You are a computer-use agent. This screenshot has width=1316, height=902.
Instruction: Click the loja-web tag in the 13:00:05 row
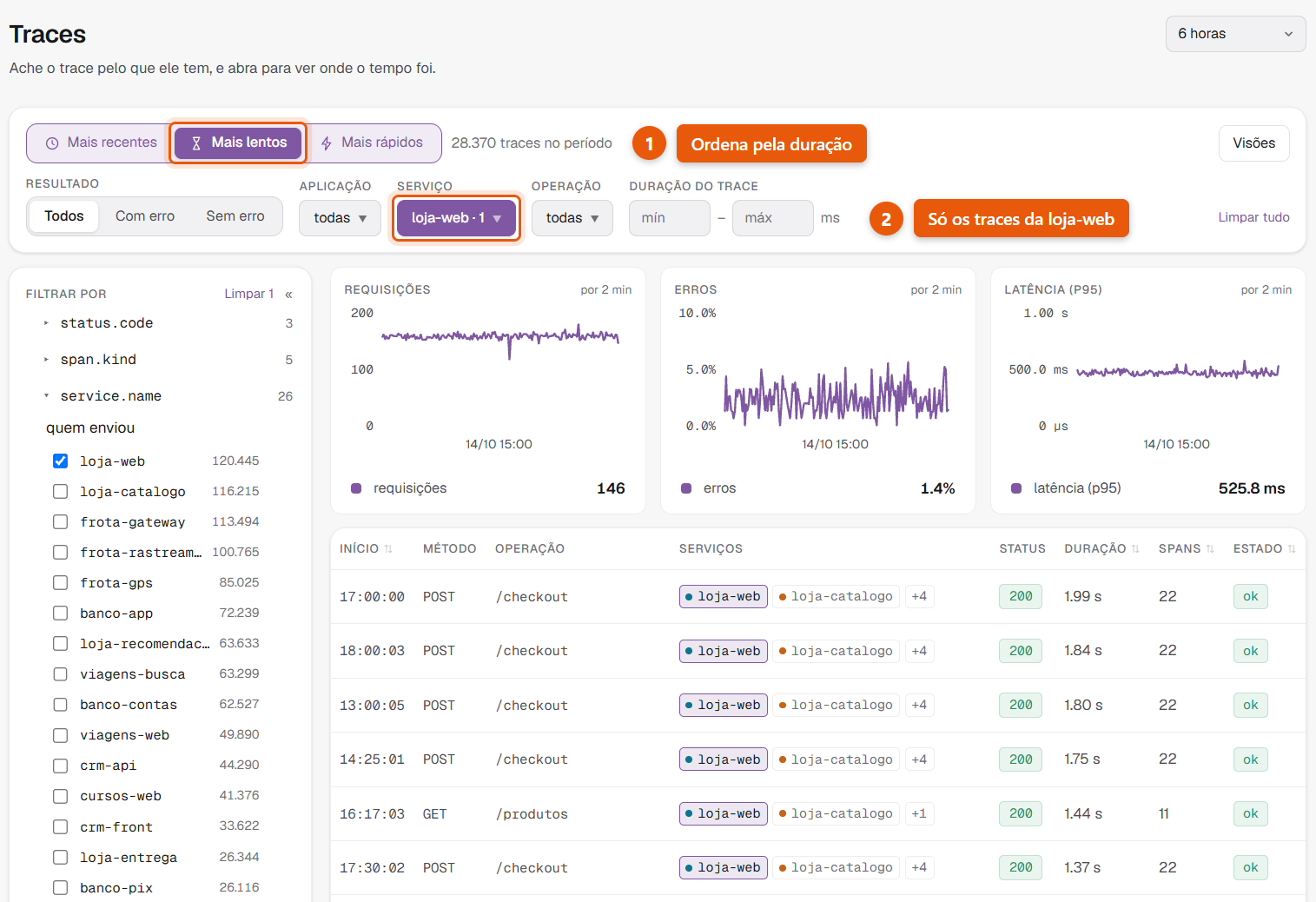[724, 706]
